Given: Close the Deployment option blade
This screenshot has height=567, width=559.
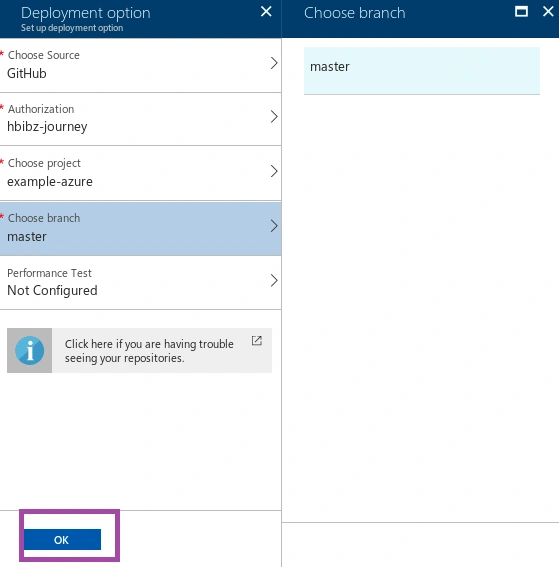Looking at the screenshot, I should click(x=266, y=12).
